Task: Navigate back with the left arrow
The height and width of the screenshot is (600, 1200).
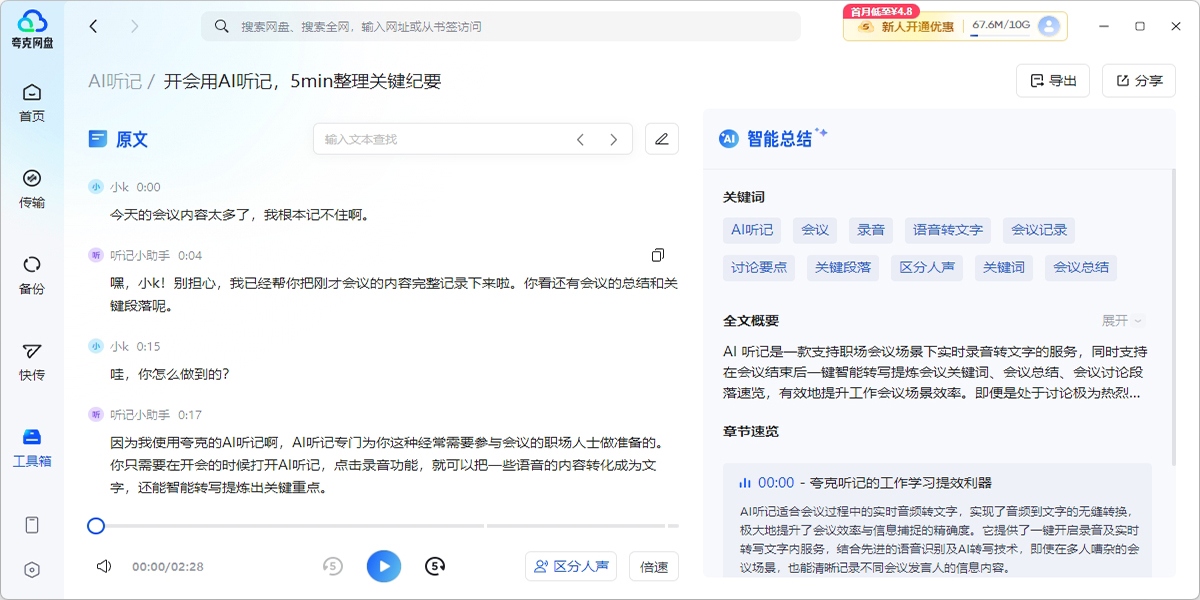Action: pos(94,26)
